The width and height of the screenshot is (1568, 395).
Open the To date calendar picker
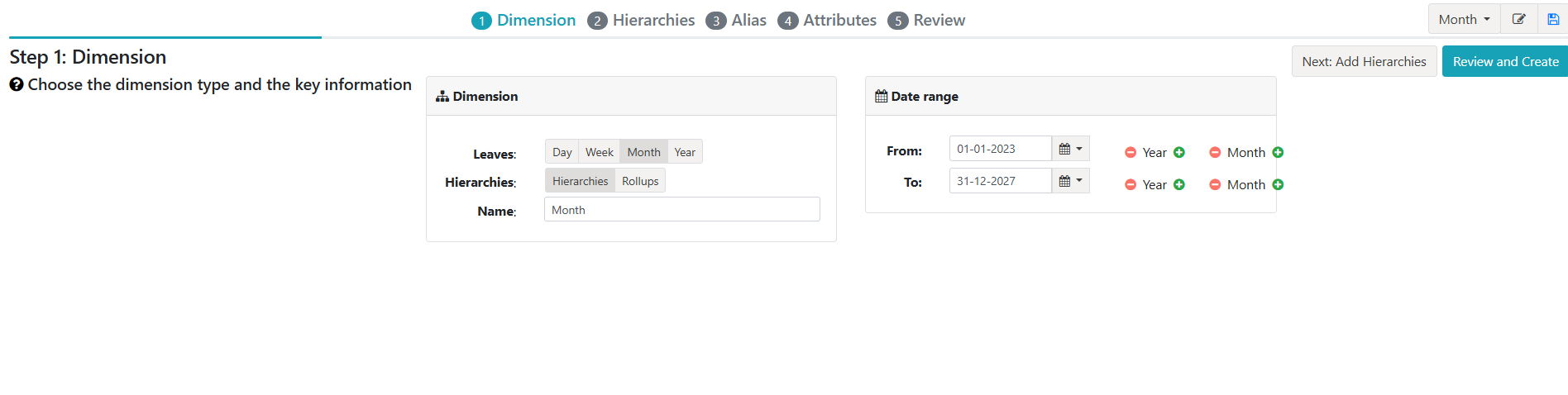[1070, 180]
